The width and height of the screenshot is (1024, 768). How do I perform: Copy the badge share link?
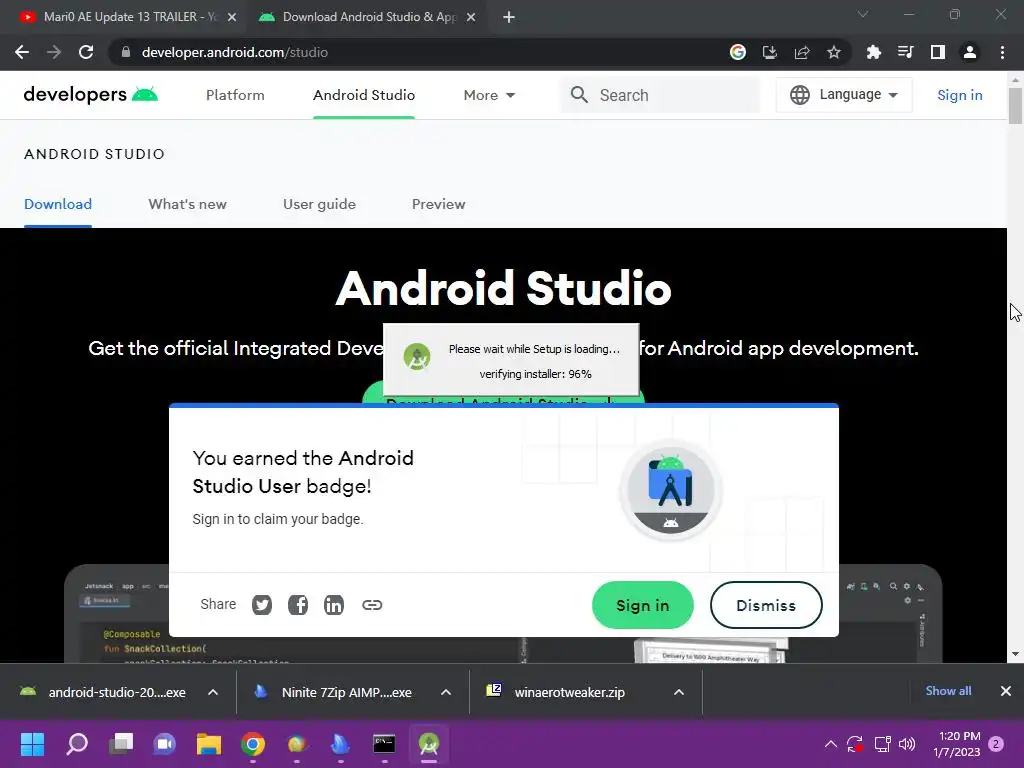372,605
